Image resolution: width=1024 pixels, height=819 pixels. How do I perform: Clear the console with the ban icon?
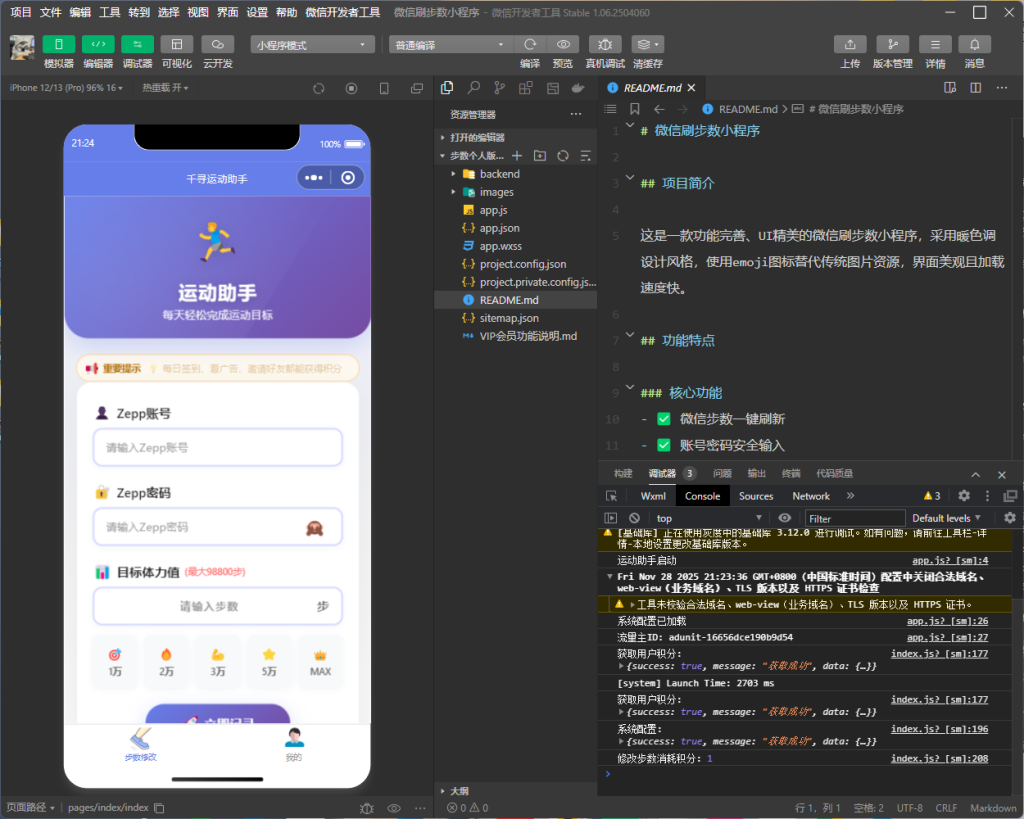634,518
